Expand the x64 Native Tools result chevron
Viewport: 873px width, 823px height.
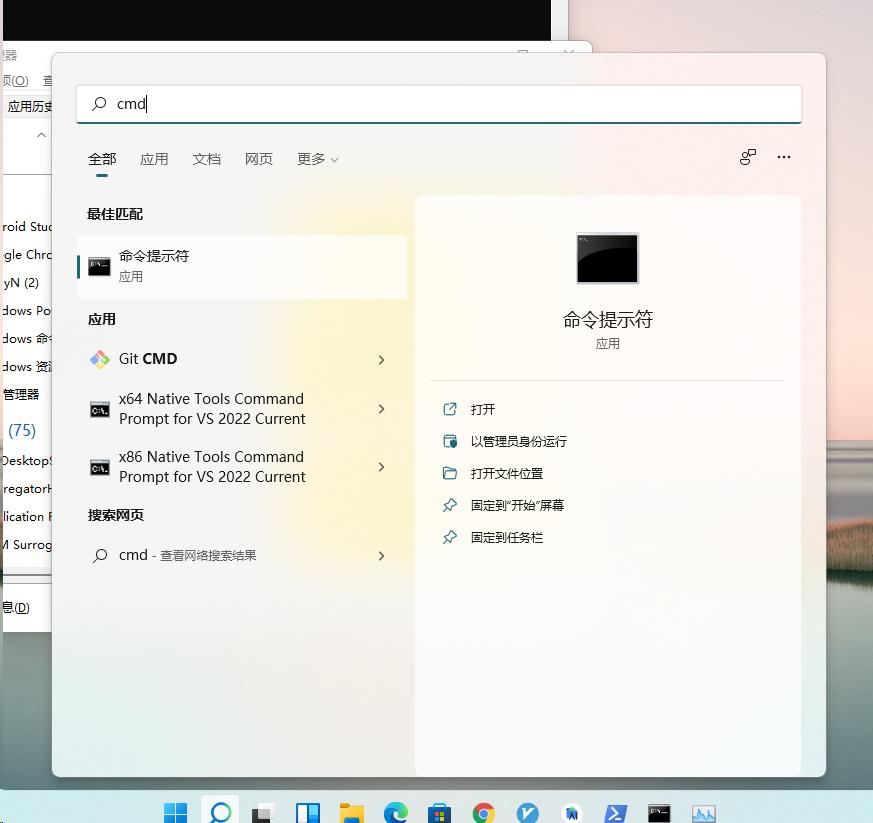click(381, 409)
